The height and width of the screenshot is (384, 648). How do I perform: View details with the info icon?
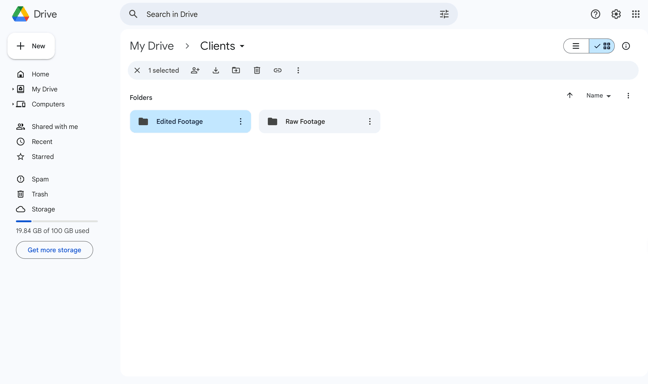coord(626,46)
